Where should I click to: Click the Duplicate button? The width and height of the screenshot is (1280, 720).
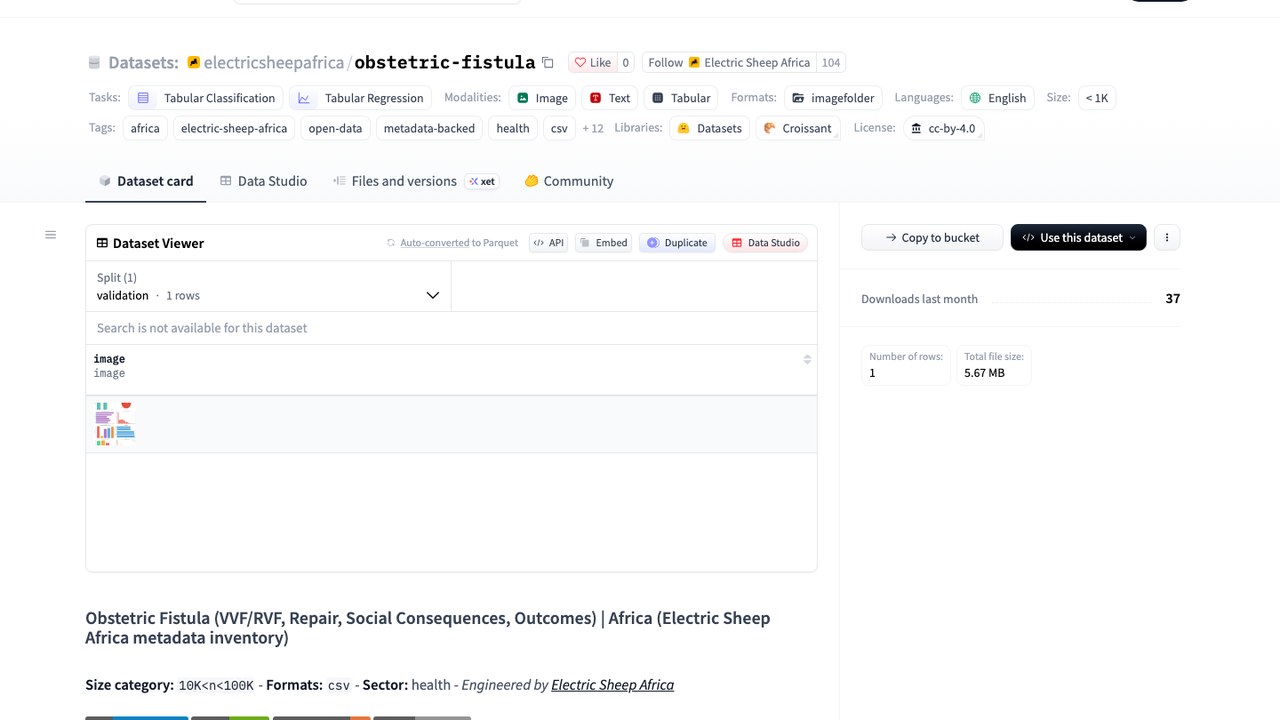[677, 243]
